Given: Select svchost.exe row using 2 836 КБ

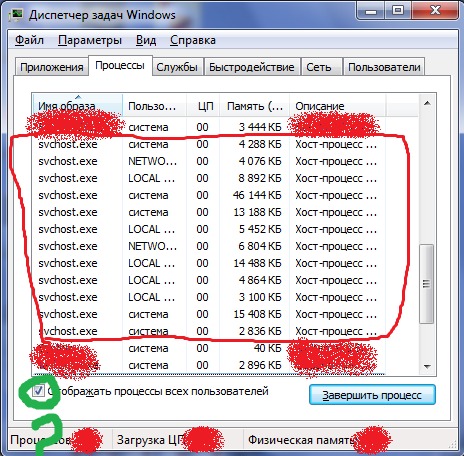Looking at the screenshot, I should point(209,331).
